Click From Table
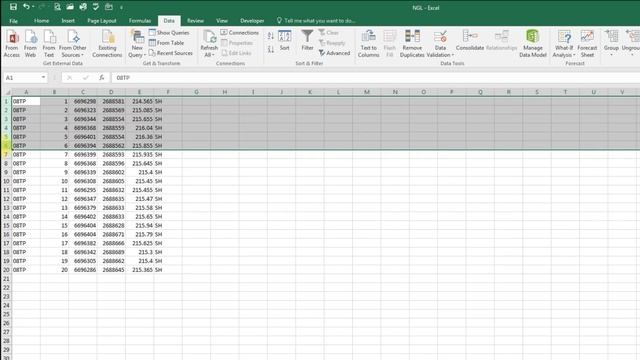Viewport: 640px width, 360px height. [167, 42]
